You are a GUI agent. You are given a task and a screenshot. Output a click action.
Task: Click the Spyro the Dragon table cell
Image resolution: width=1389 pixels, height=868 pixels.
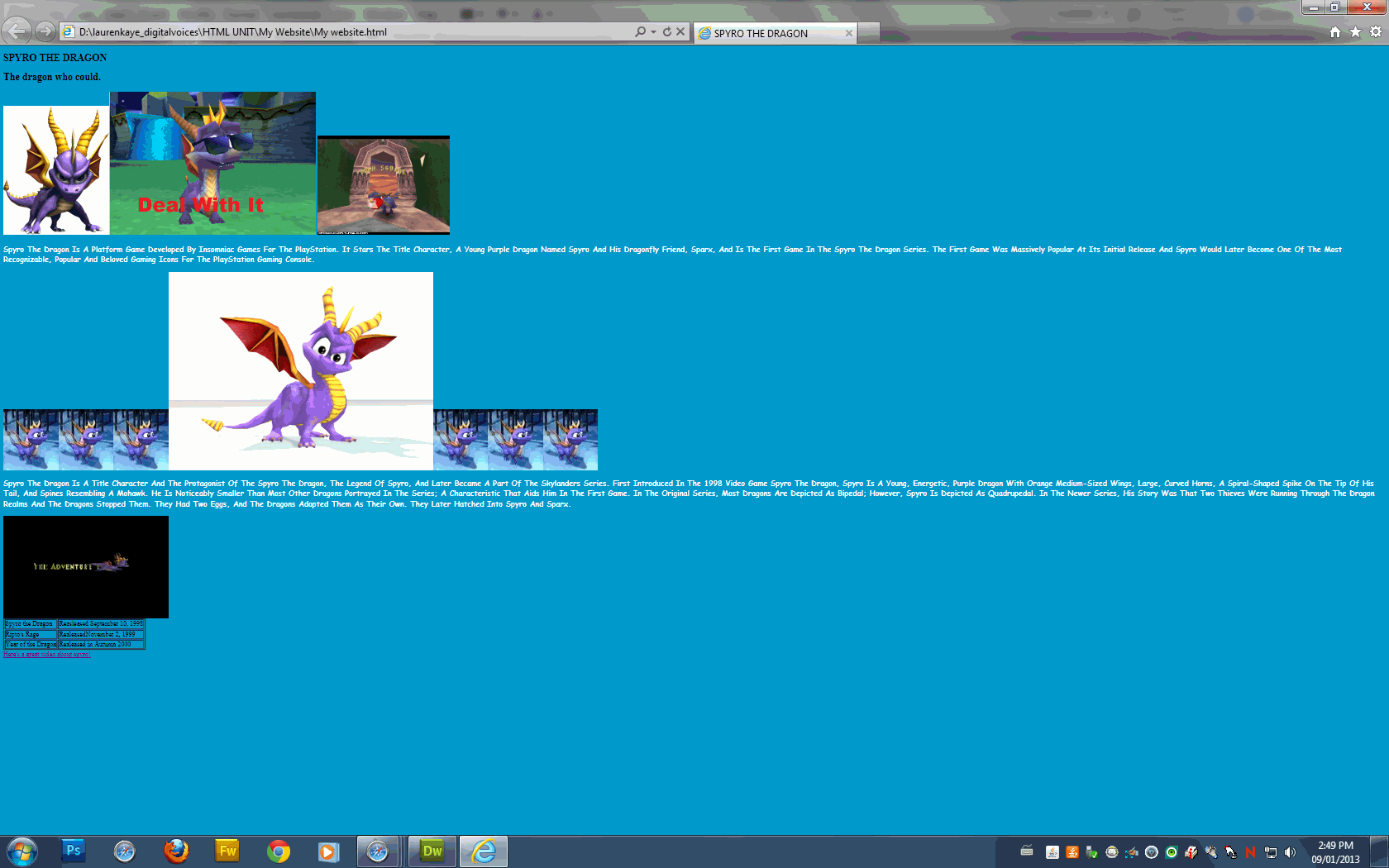pyautogui.click(x=31, y=624)
